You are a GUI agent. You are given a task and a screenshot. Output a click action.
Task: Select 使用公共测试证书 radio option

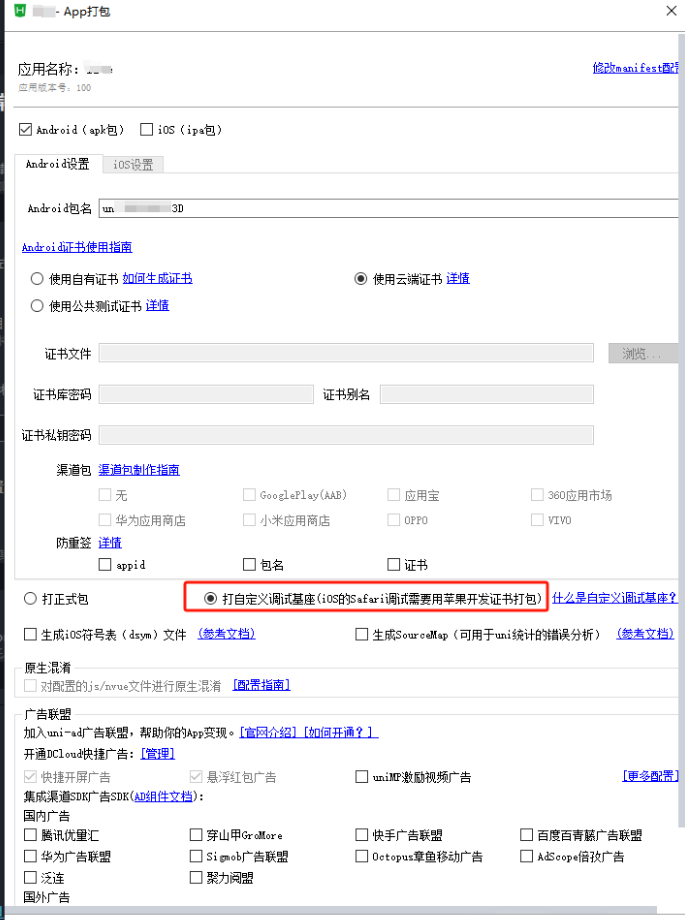point(38,306)
